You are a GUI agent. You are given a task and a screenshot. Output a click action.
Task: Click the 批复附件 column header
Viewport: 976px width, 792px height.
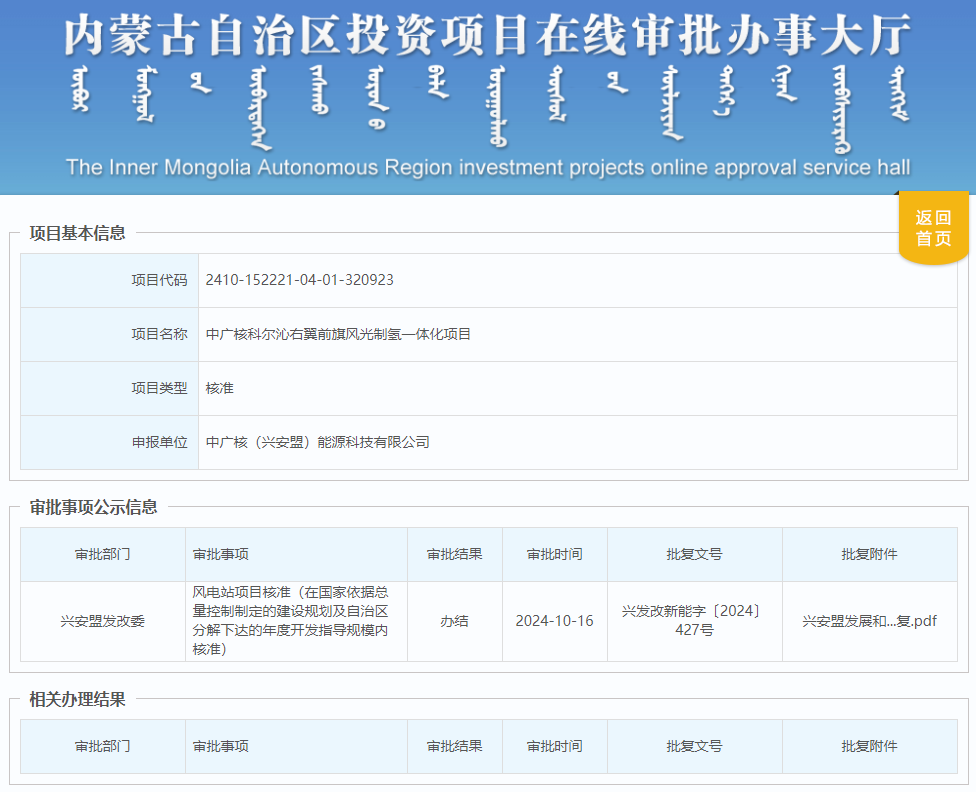pyautogui.click(x=869, y=554)
